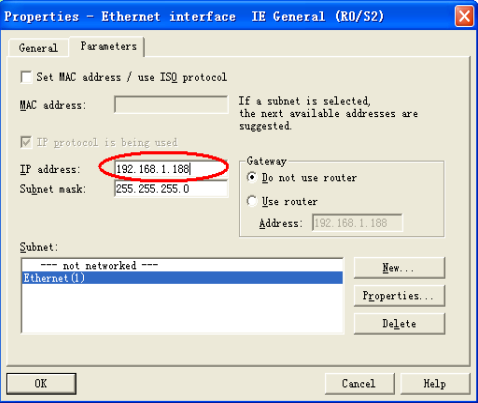
Task: Toggle IP protocol is being used checkbox
Action: (x=26, y=142)
